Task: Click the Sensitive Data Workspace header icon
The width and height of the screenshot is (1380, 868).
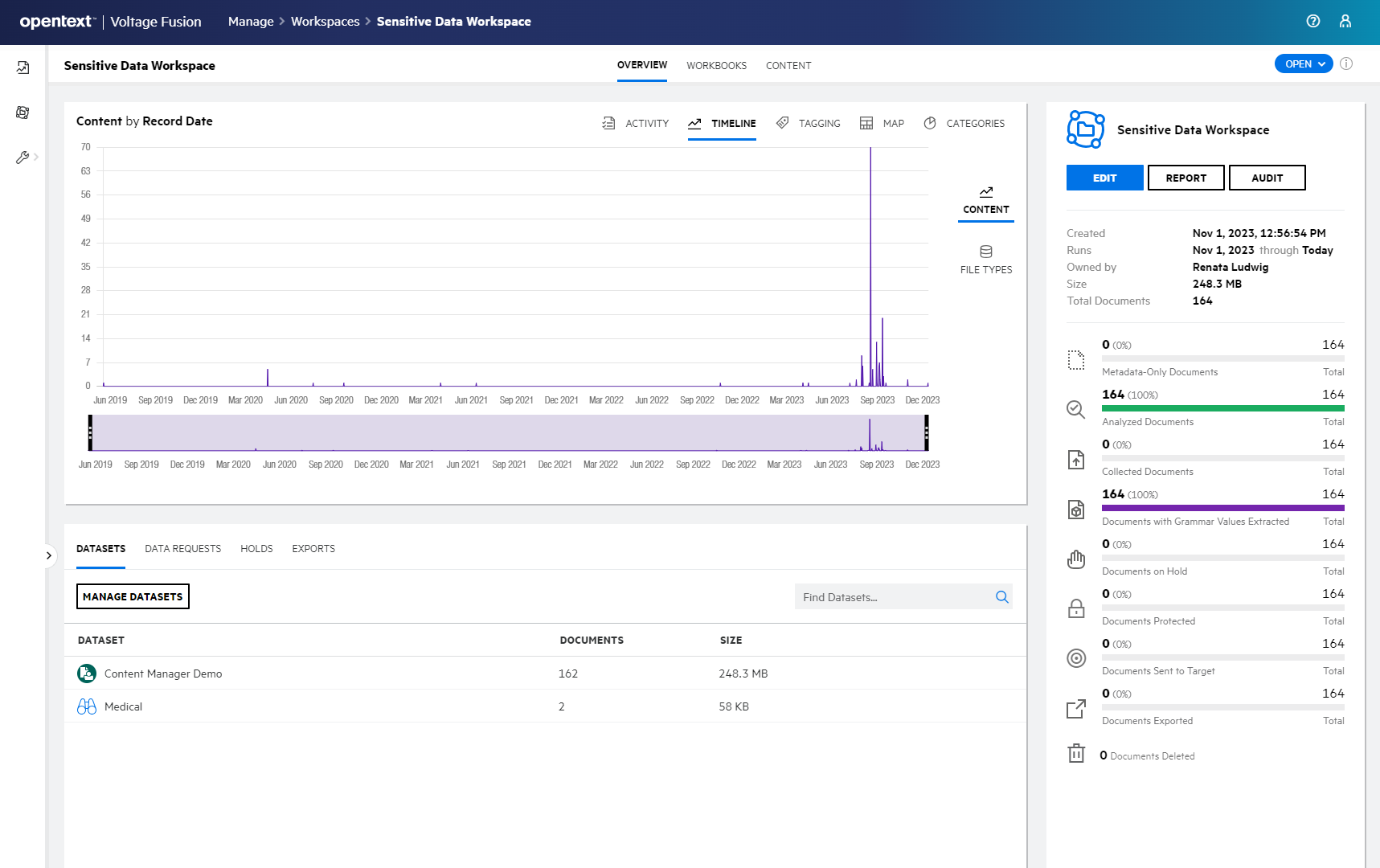Action: pyautogui.click(x=1085, y=129)
